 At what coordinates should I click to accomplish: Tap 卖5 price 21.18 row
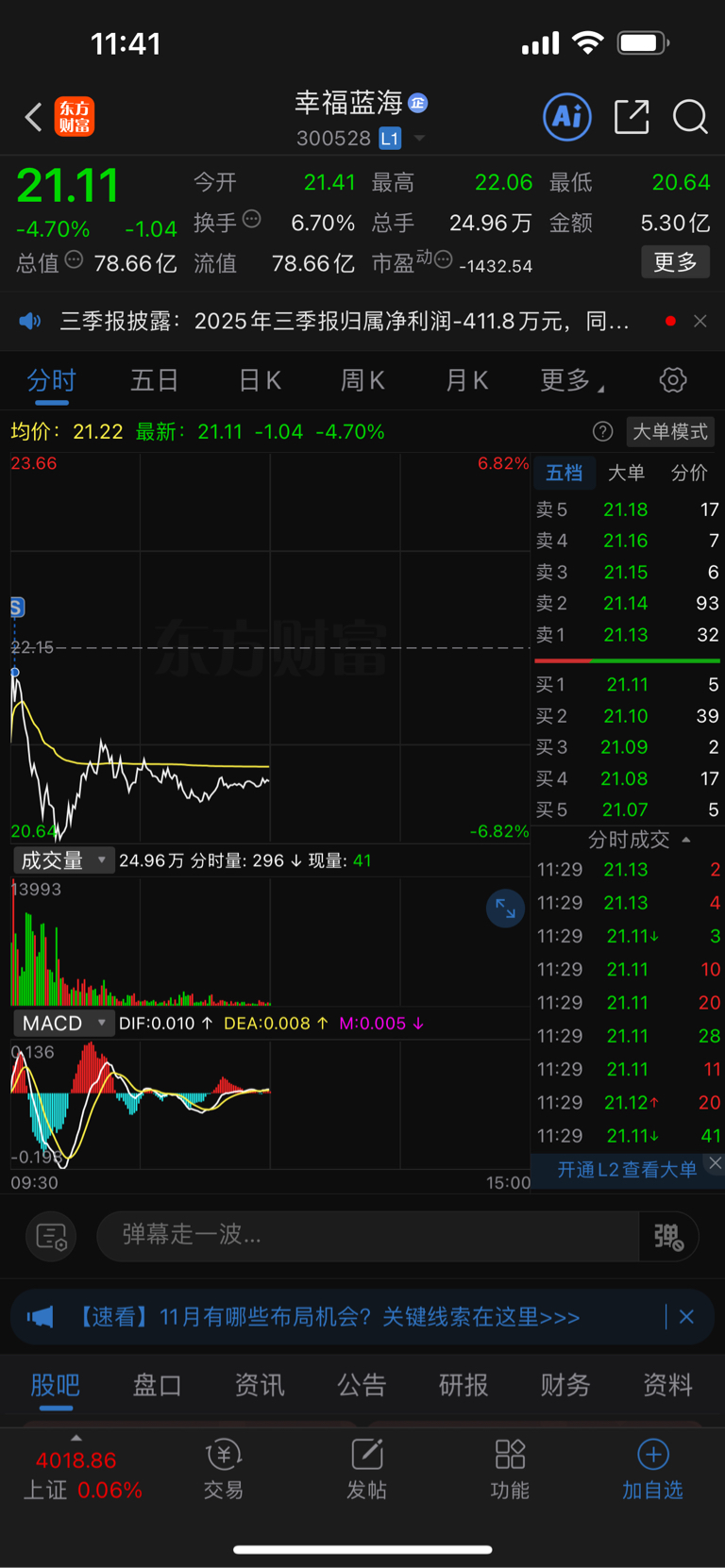[x=627, y=509]
